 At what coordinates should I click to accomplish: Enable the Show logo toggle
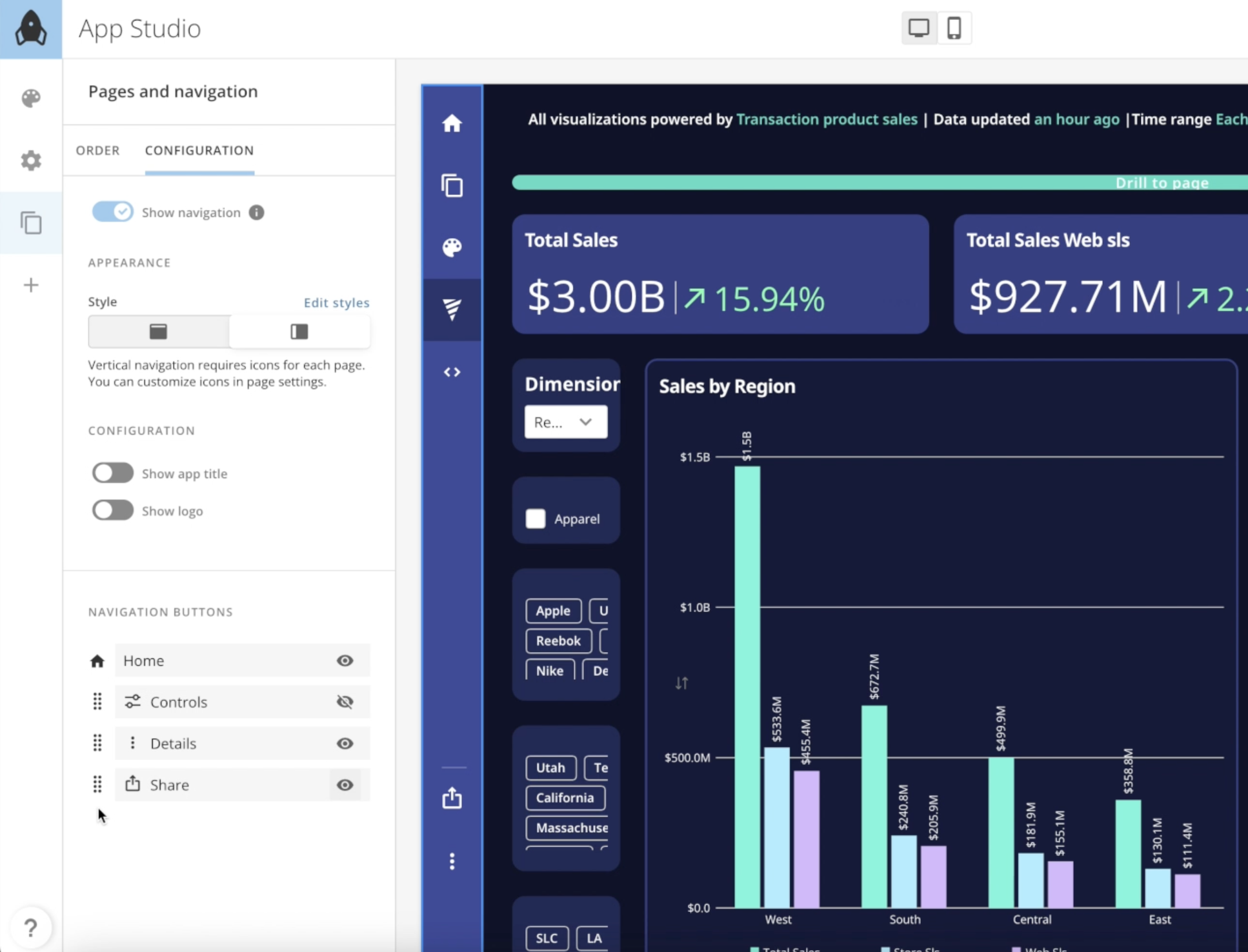[112, 511]
